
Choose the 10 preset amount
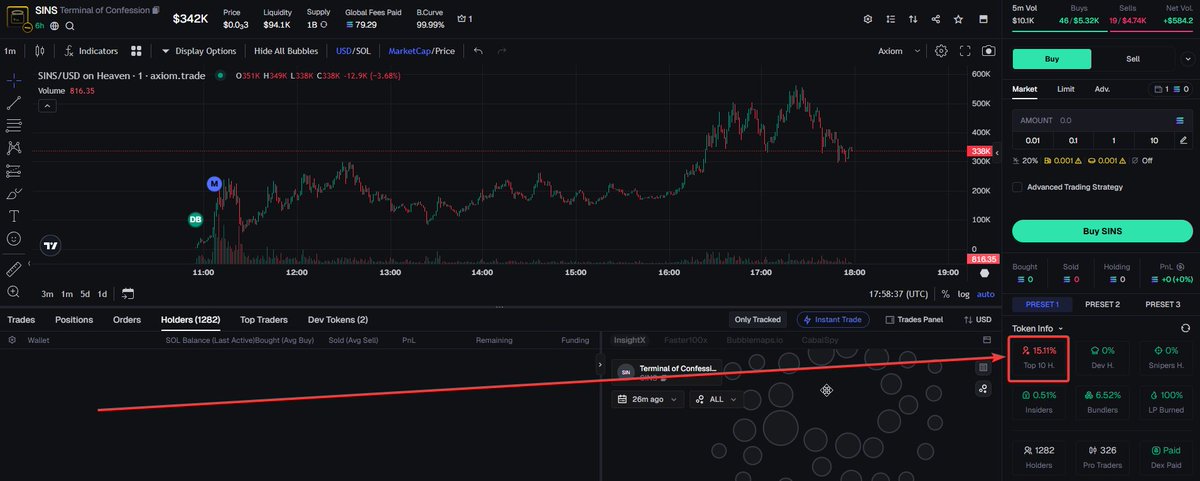1154,141
